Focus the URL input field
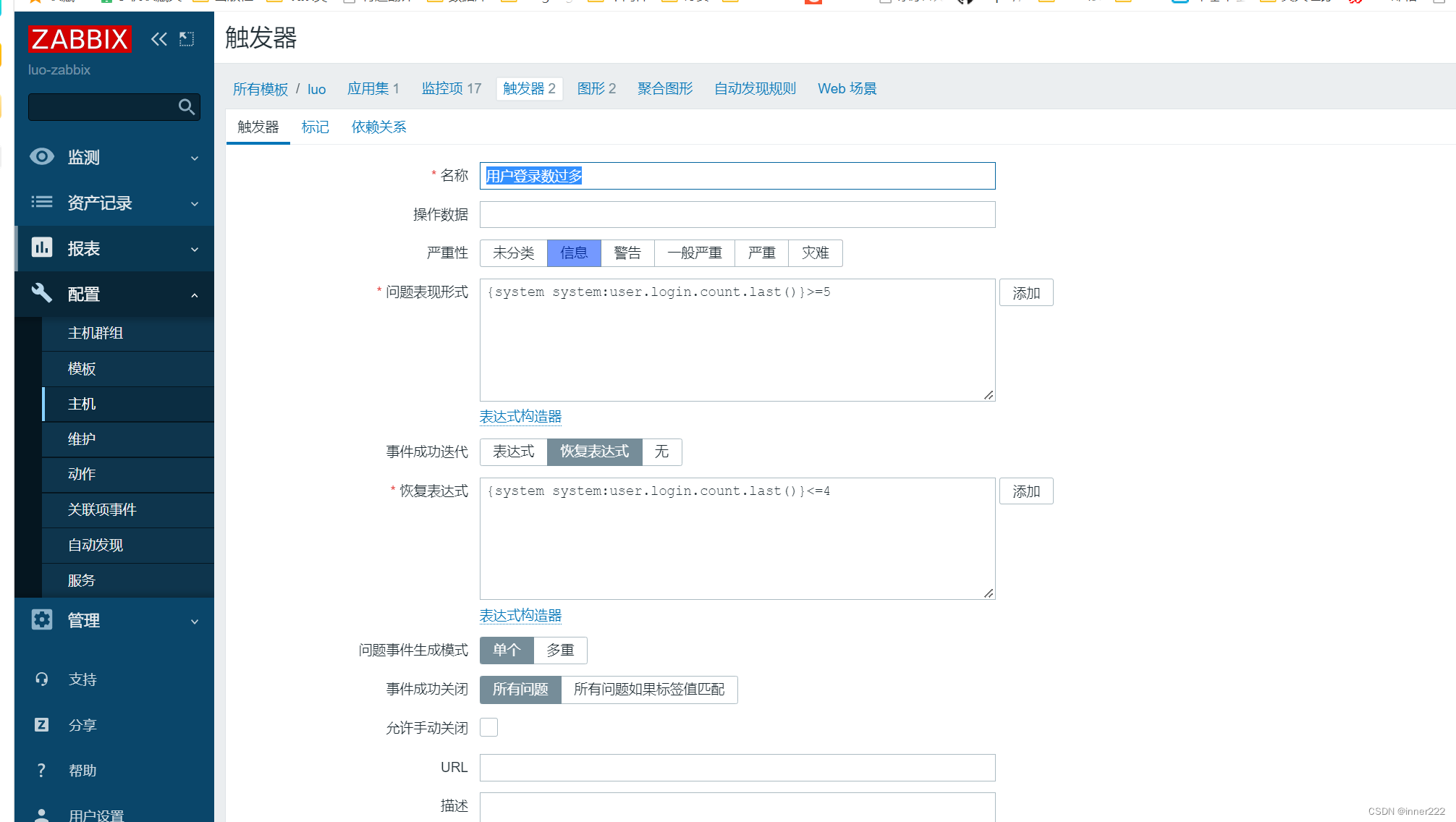The height and width of the screenshot is (822, 1456). click(737, 767)
